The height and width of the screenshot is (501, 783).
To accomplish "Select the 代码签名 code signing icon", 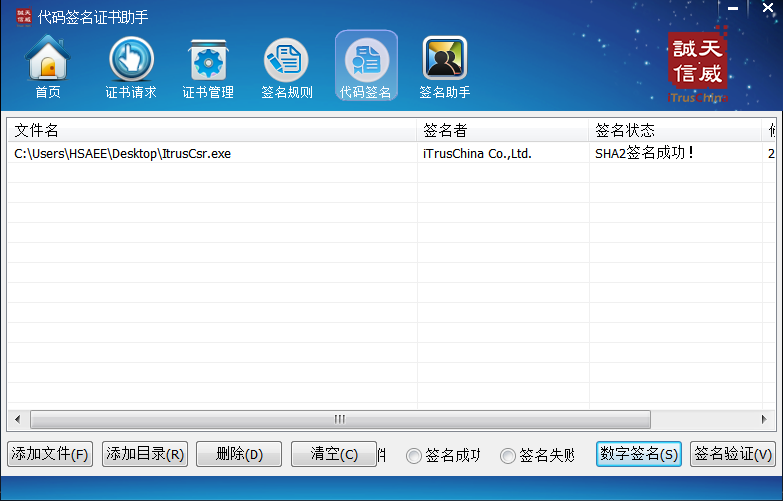I will [x=366, y=65].
